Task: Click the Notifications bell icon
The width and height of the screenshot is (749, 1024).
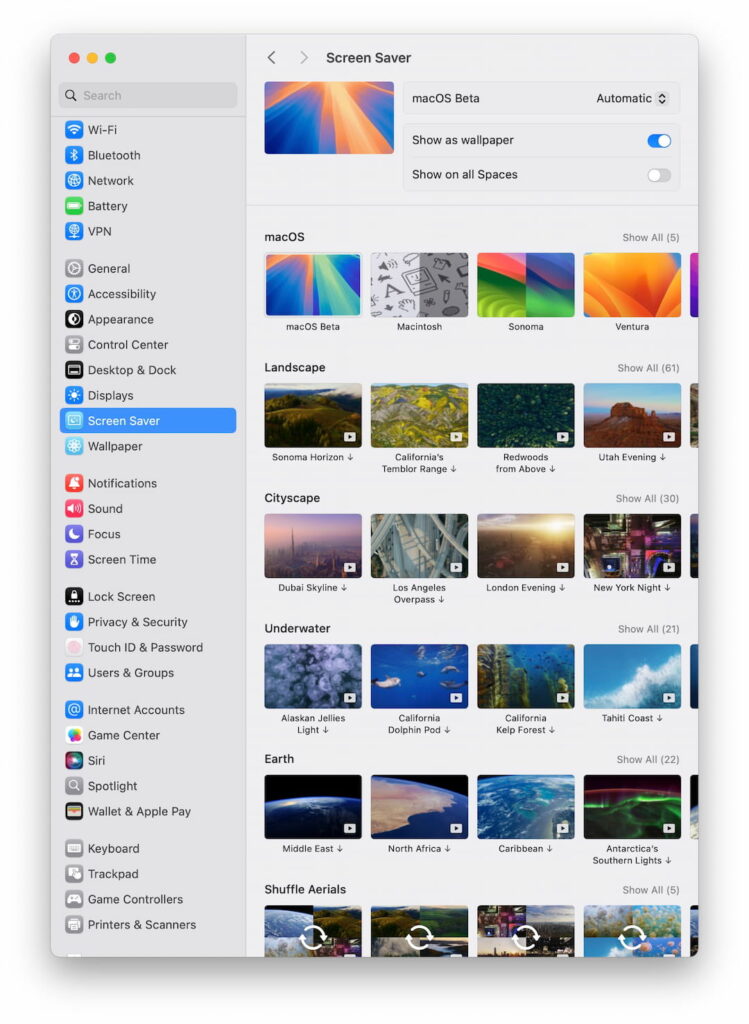Action: [74, 483]
